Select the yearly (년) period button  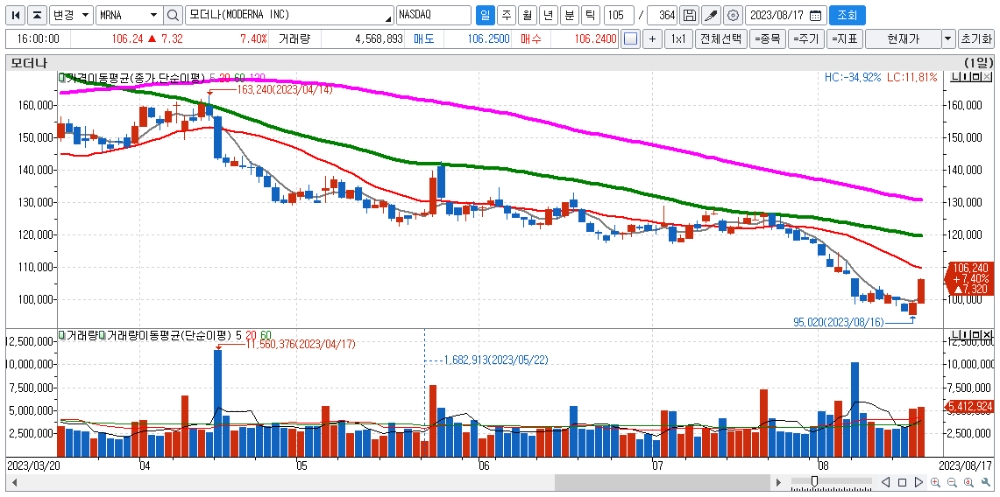tap(548, 15)
